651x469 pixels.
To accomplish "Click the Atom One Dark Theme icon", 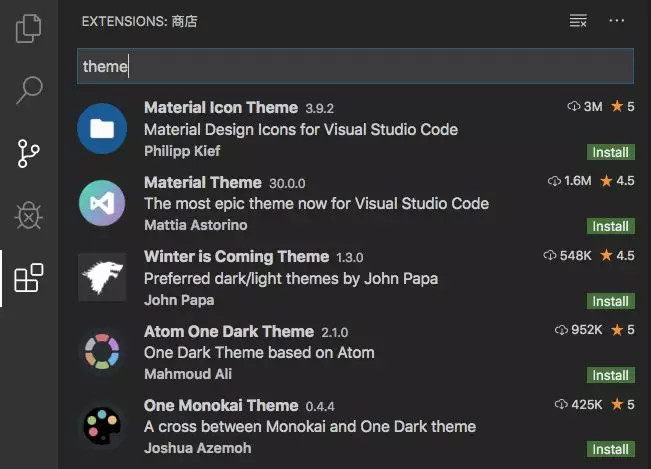I will (102, 352).
